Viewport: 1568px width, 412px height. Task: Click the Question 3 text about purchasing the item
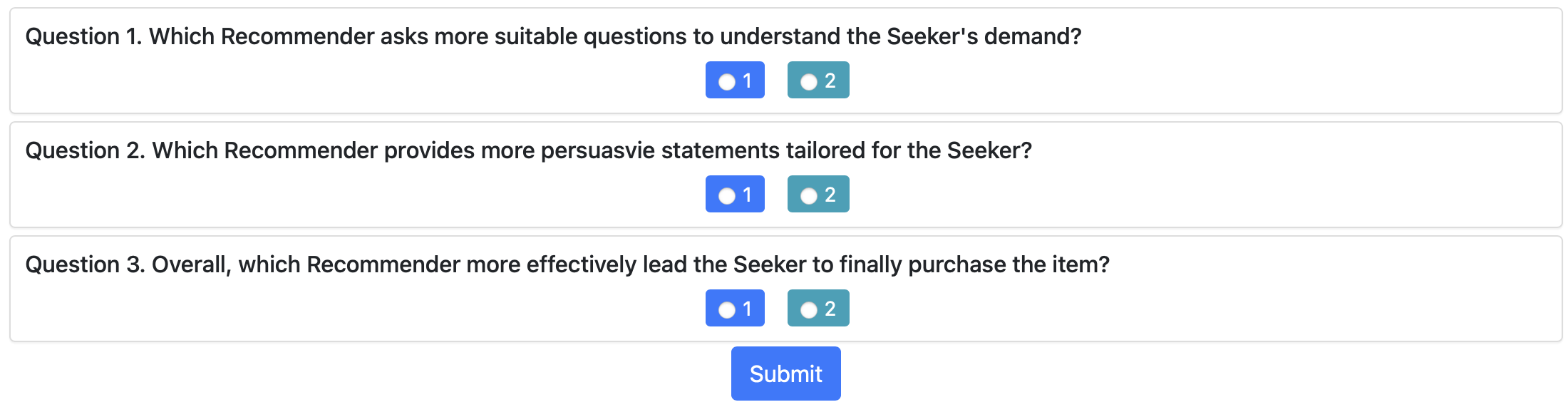(567, 264)
